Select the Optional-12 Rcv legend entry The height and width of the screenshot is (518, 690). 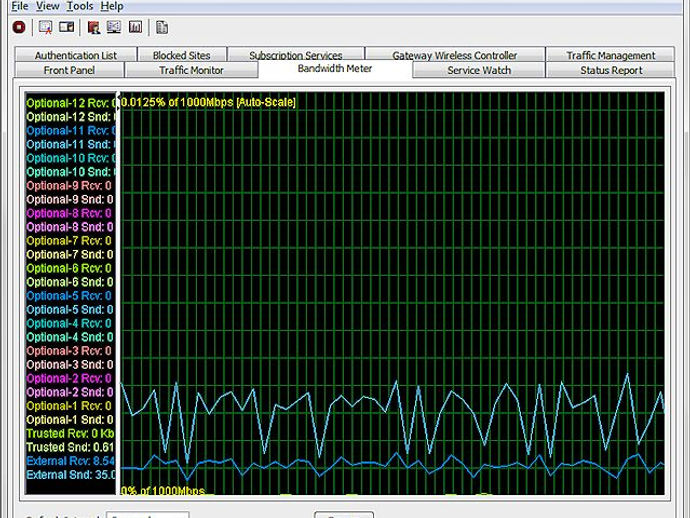[x=71, y=103]
